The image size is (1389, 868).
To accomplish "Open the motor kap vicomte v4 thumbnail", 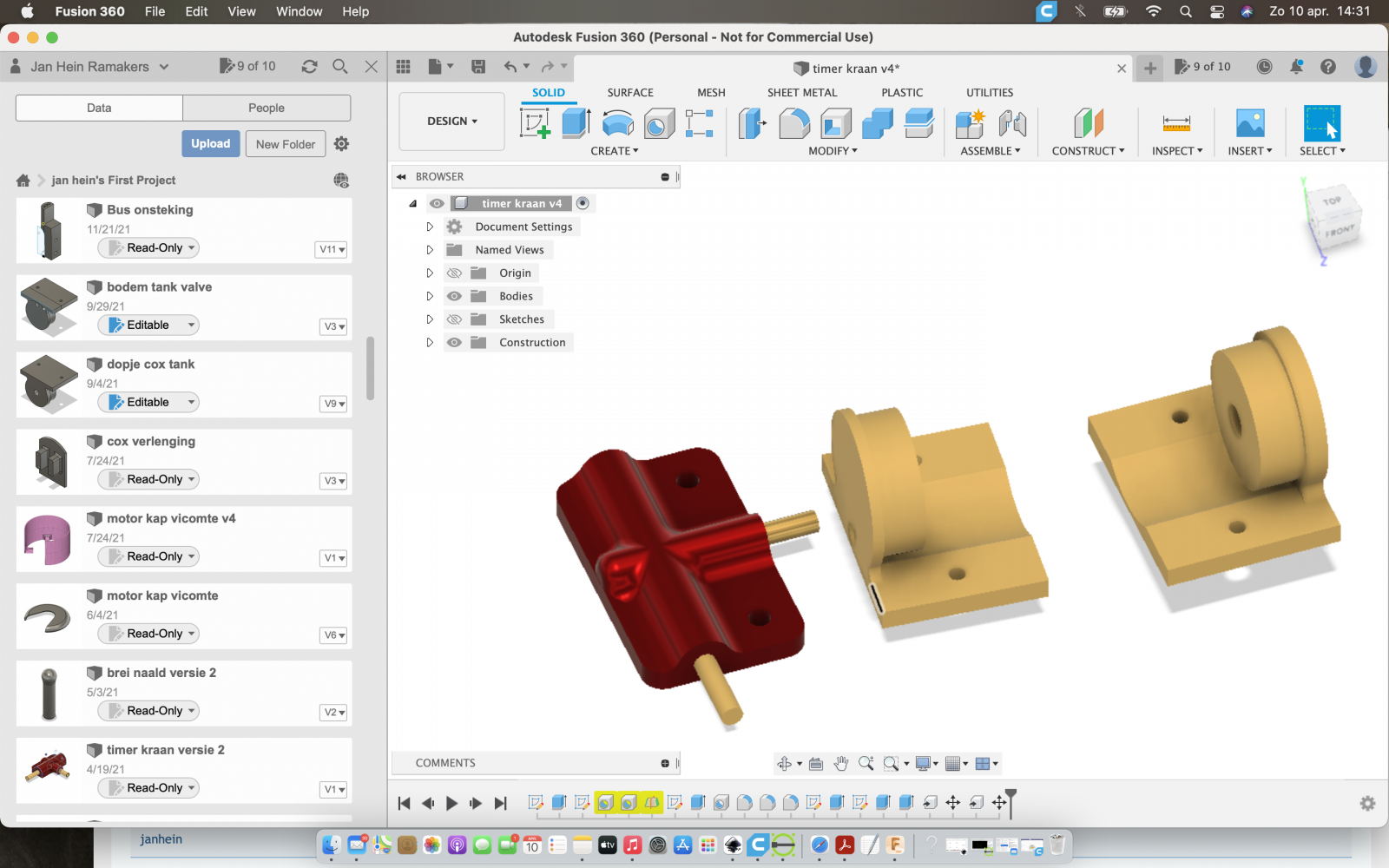I will tap(48, 540).
